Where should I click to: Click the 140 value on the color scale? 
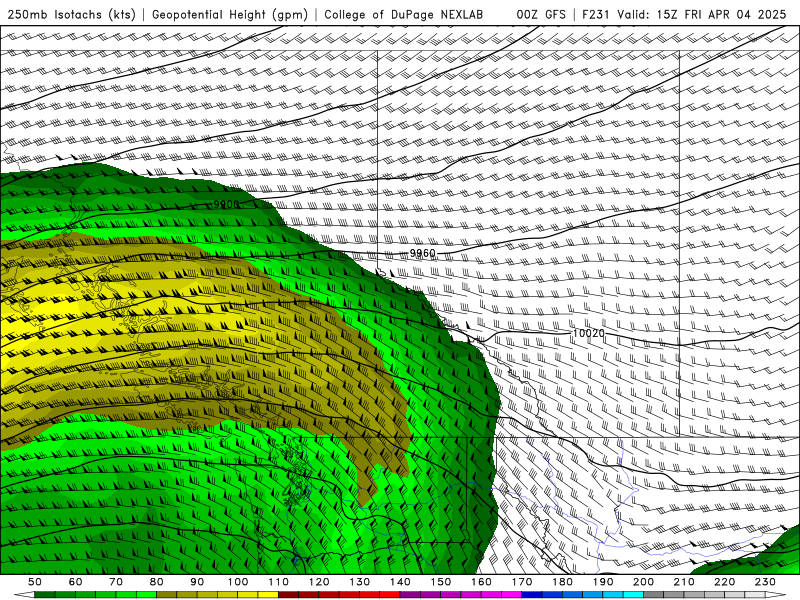pyautogui.click(x=400, y=582)
